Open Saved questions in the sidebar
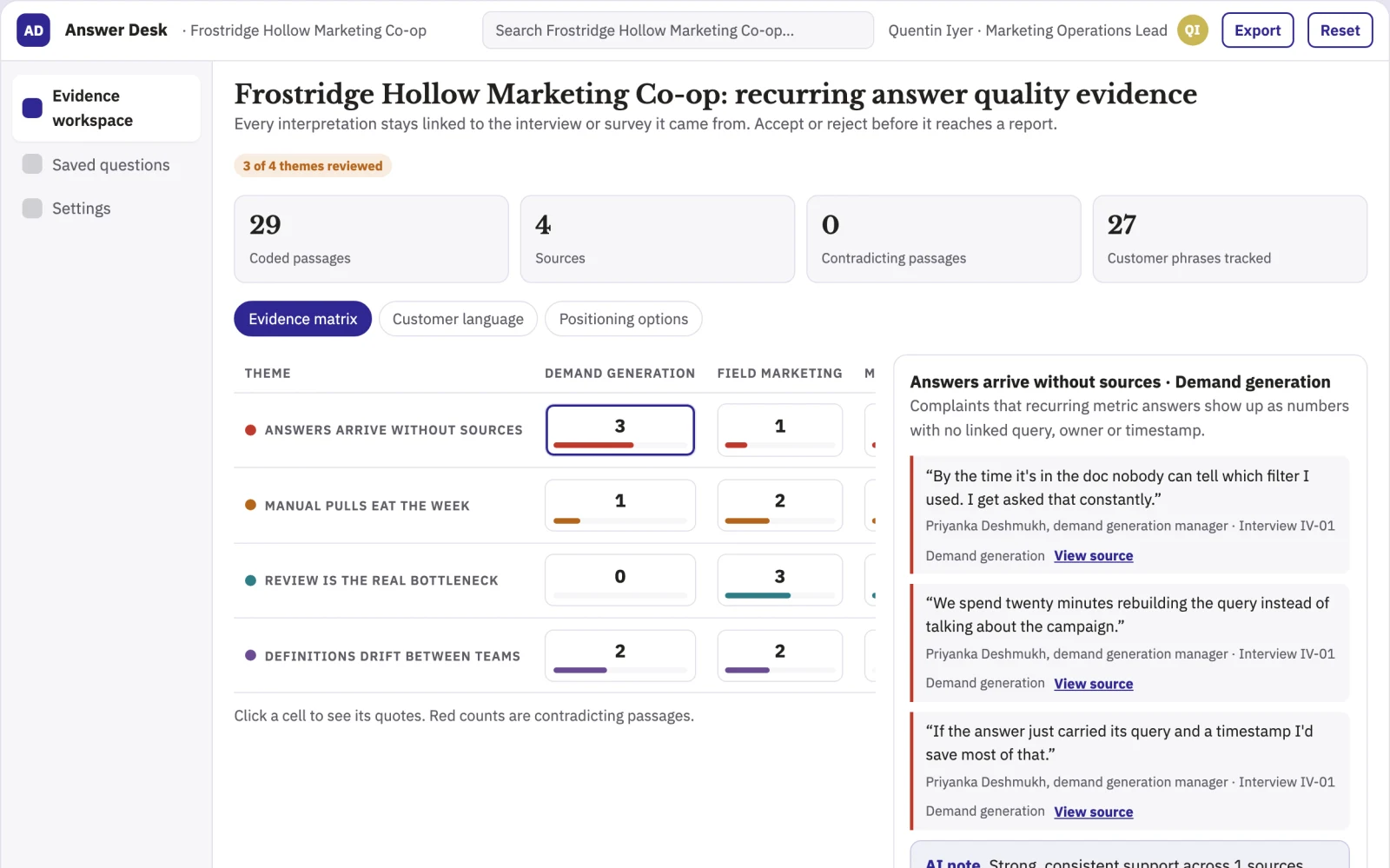This screenshot has height=868, width=1390. (106, 165)
